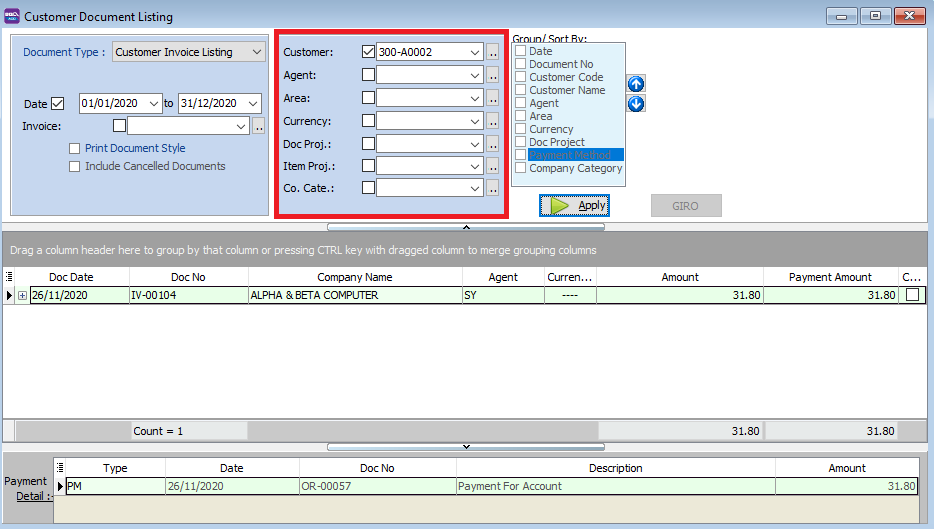Expand the IV-00104 row plus icon
This screenshot has height=529, width=934.
[22, 296]
